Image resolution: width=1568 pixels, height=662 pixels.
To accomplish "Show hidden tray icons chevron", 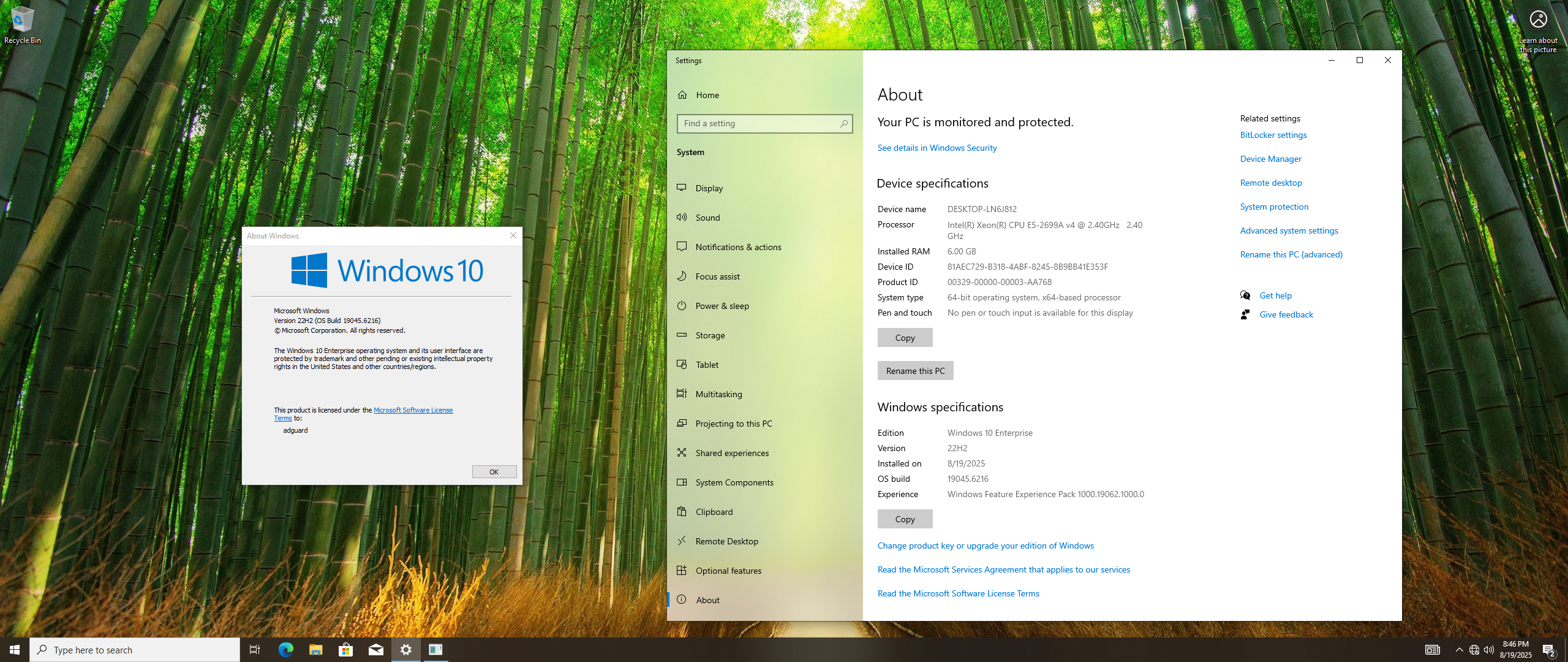I will tap(1459, 650).
